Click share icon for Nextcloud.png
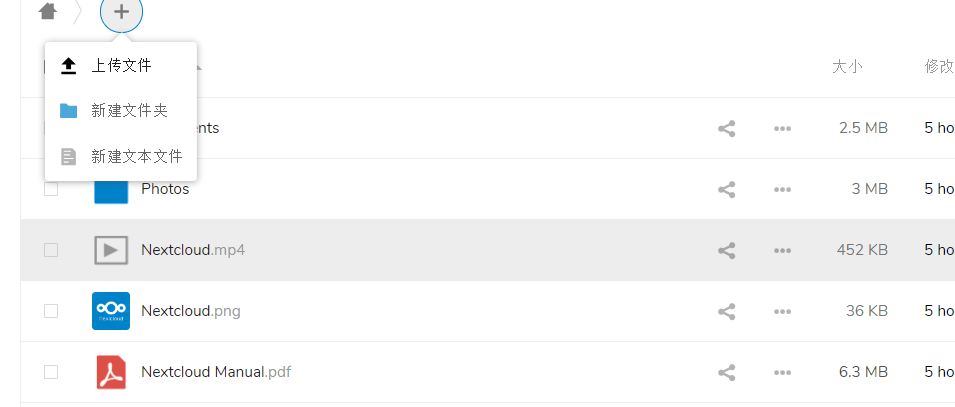 726,311
